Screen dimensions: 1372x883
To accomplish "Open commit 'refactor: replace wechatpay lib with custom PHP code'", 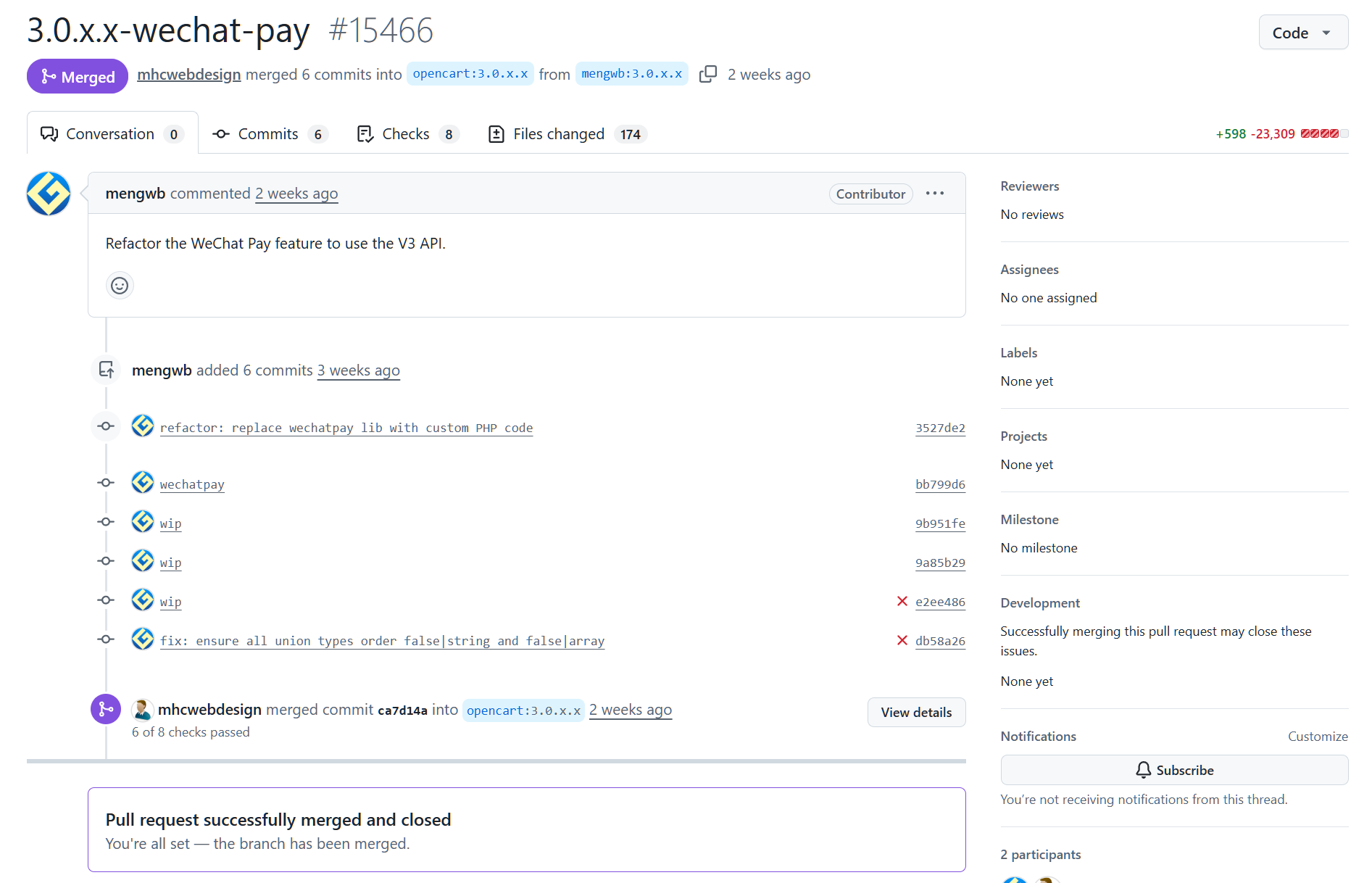I will (346, 428).
